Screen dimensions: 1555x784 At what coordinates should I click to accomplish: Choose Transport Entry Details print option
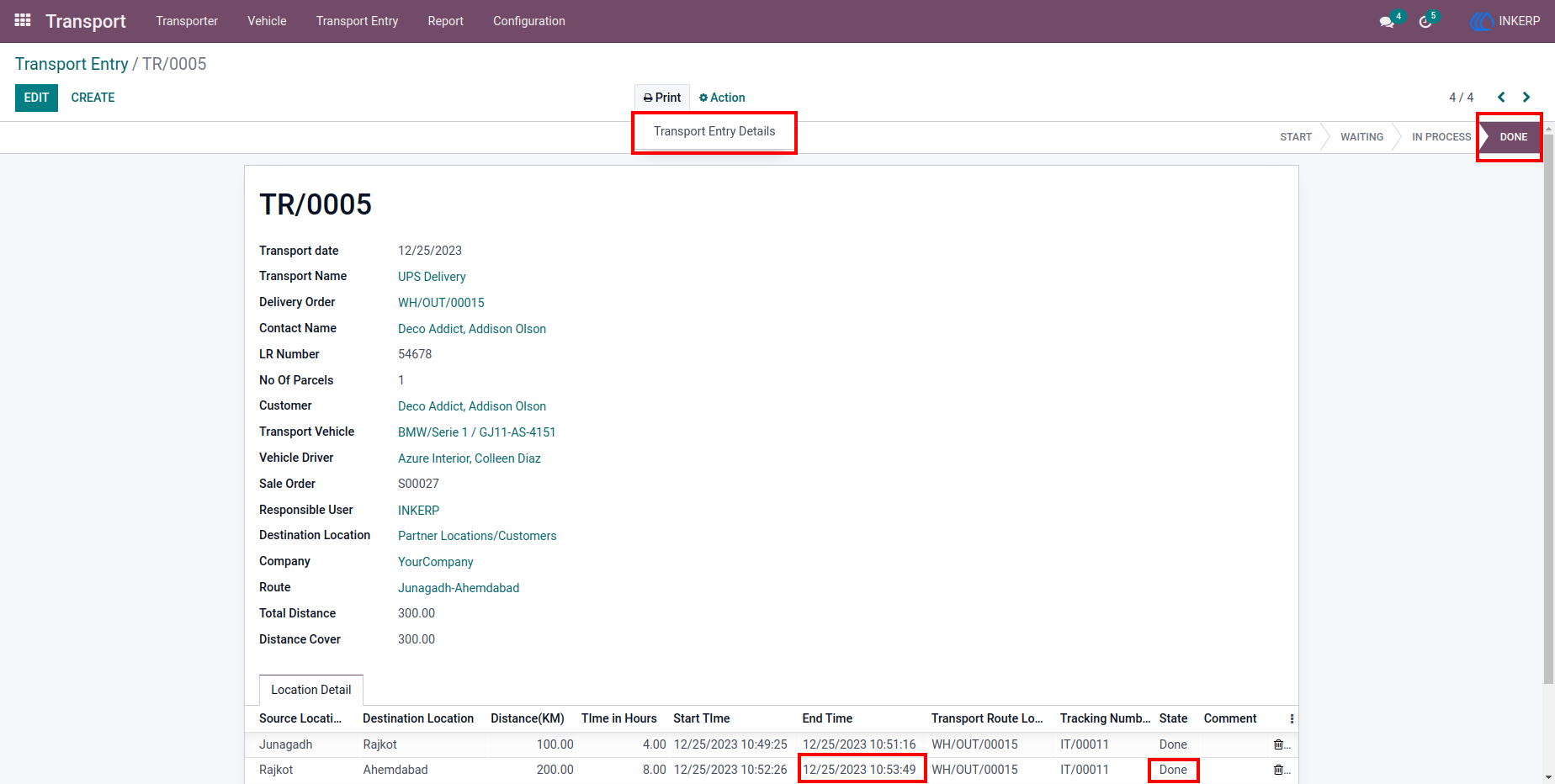(x=714, y=131)
